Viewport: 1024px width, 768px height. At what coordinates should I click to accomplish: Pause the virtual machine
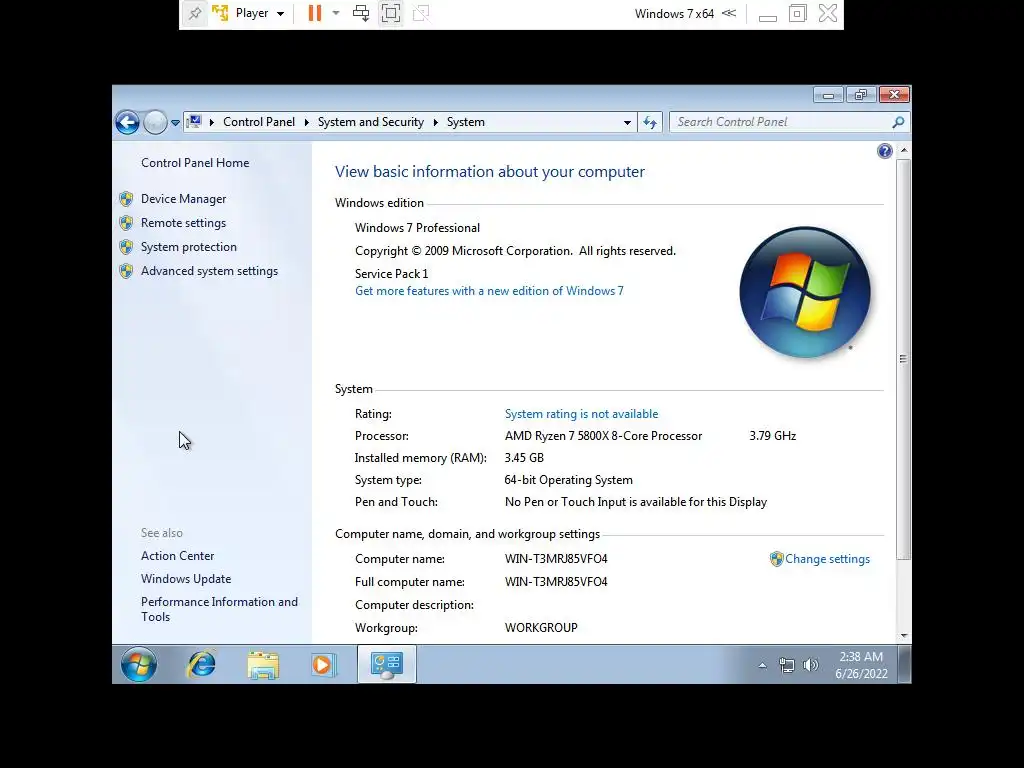pyautogui.click(x=315, y=13)
